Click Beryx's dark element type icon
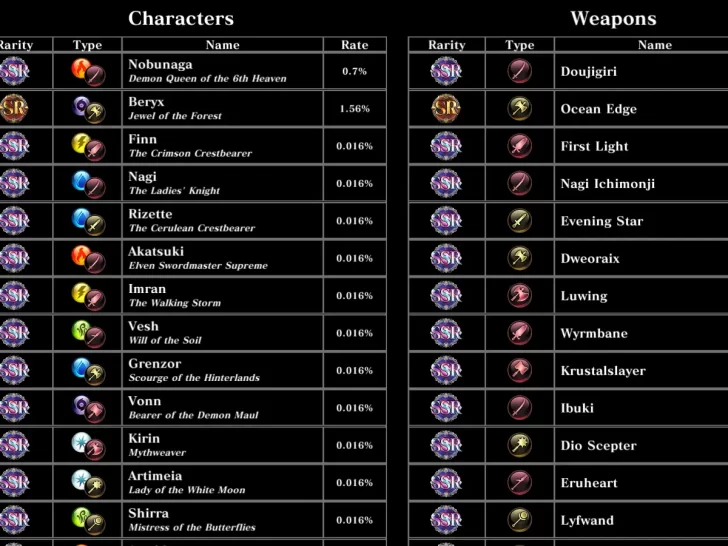The height and width of the screenshot is (546, 728). [81, 105]
